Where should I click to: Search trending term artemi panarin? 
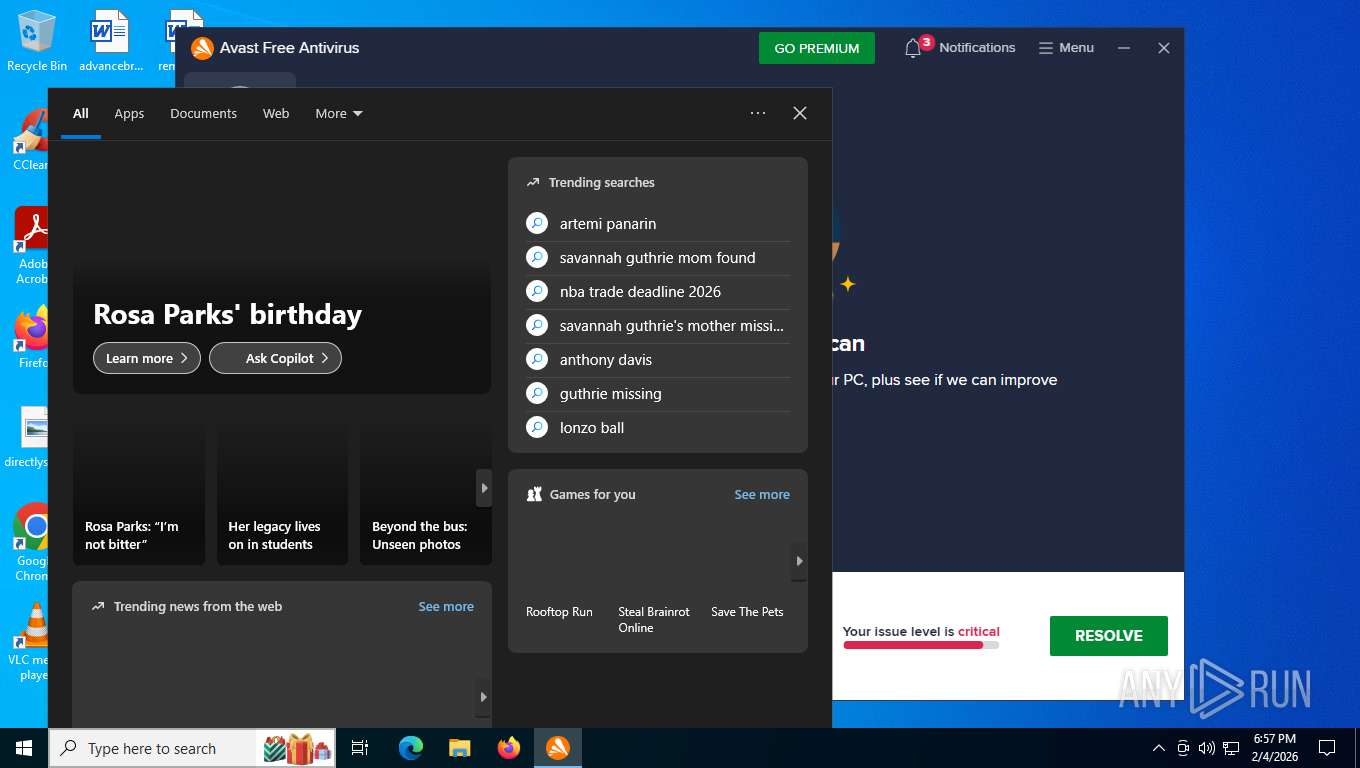point(658,224)
